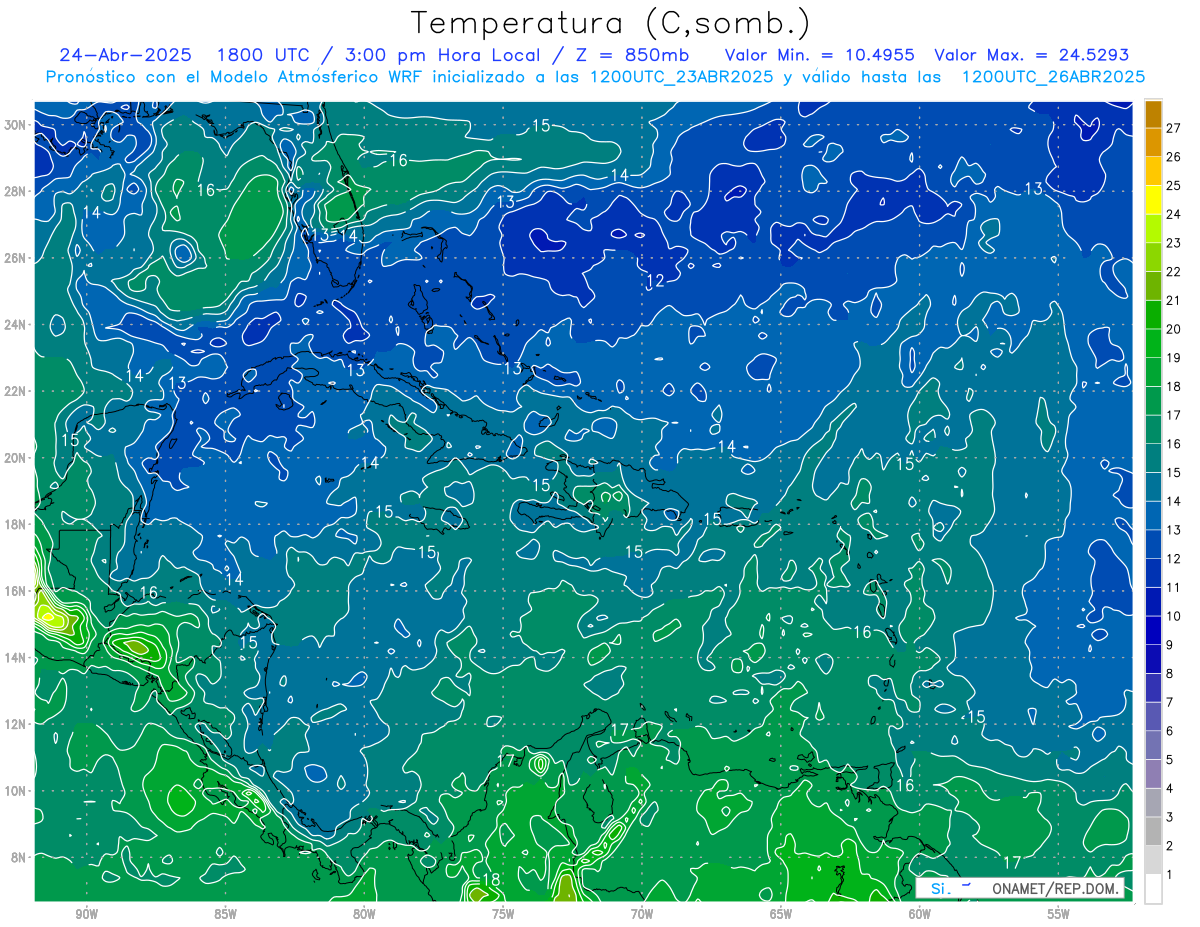Select the '12N' latitude axis label
Screen dimensions: 1200x927
coord(15,723)
